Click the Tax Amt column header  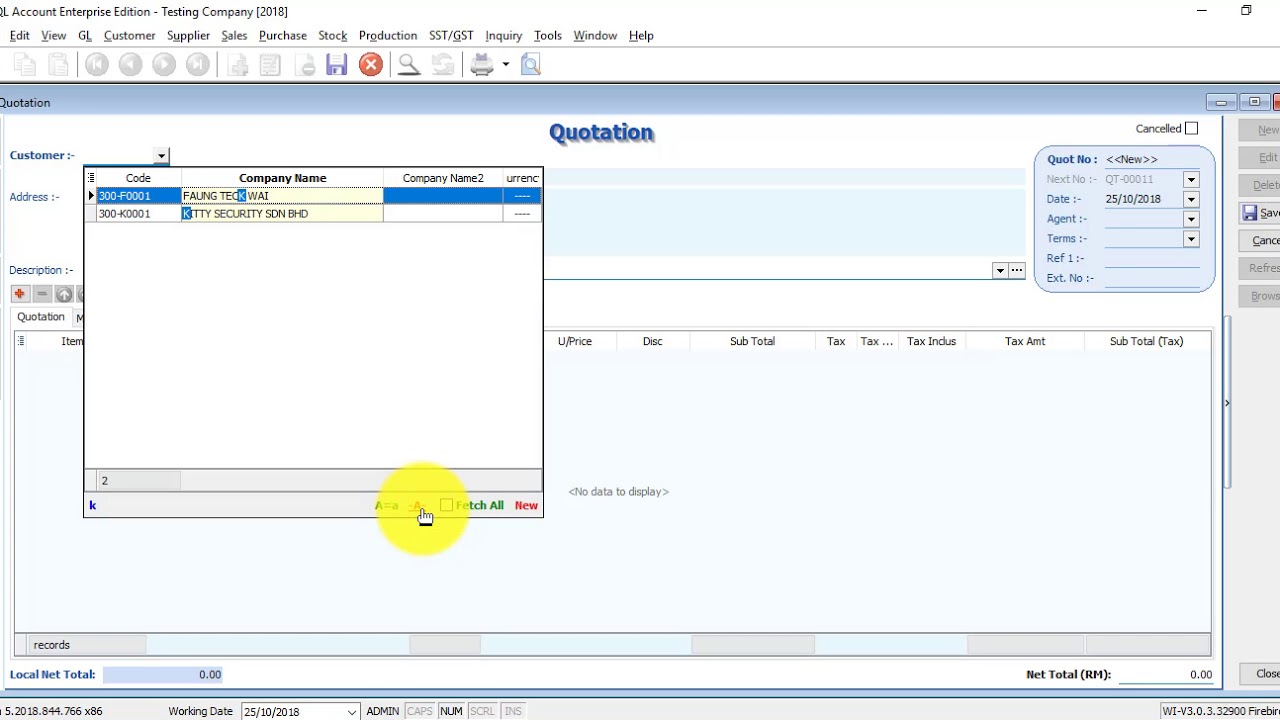click(x=1025, y=341)
